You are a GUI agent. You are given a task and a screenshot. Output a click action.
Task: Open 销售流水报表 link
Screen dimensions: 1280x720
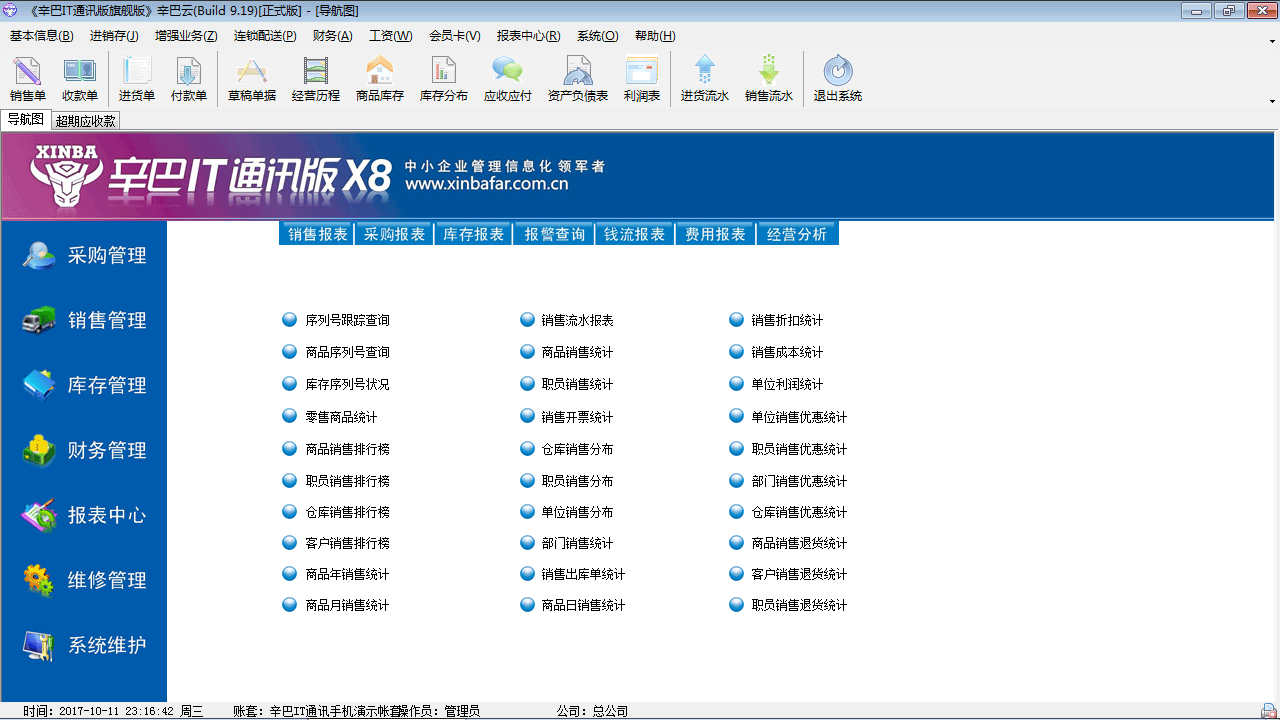click(x=577, y=321)
